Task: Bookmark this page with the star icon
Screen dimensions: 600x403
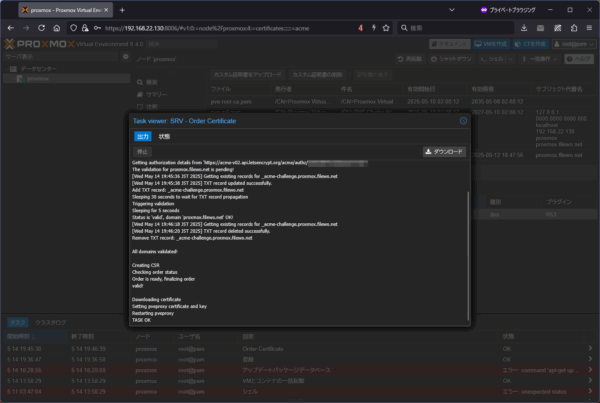Action: (386, 28)
